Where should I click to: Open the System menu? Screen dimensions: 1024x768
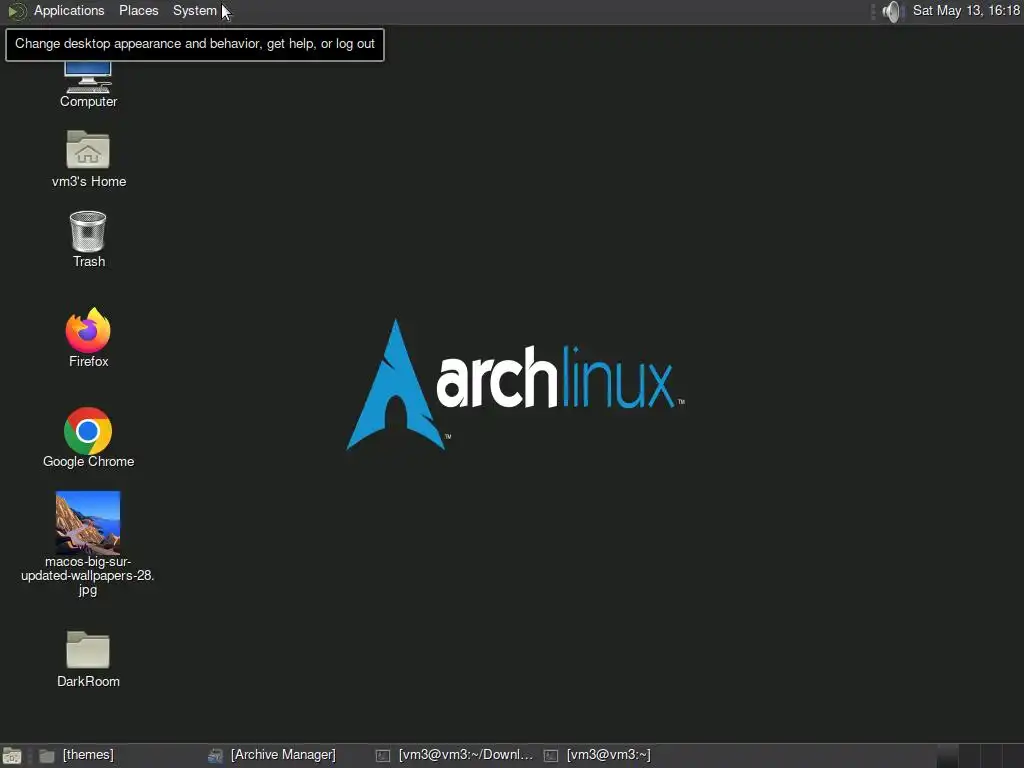coord(195,10)
